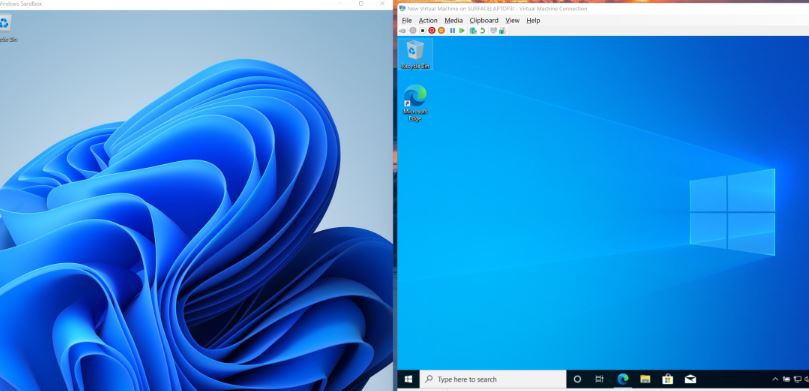Click the network icon in VM tray
Screen dimensions: 809x391
(x=798, y=380)
